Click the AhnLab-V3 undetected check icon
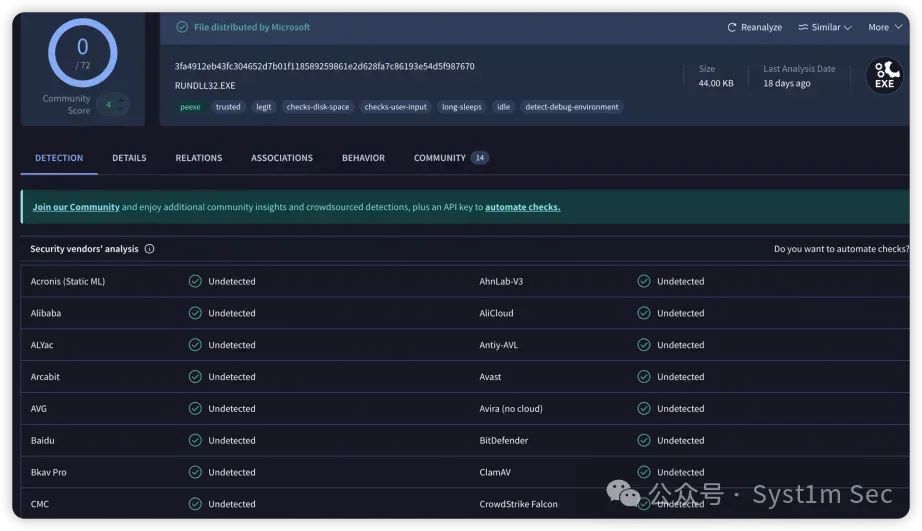The width and height of the screenshot is (922, 531). point(644,282)
